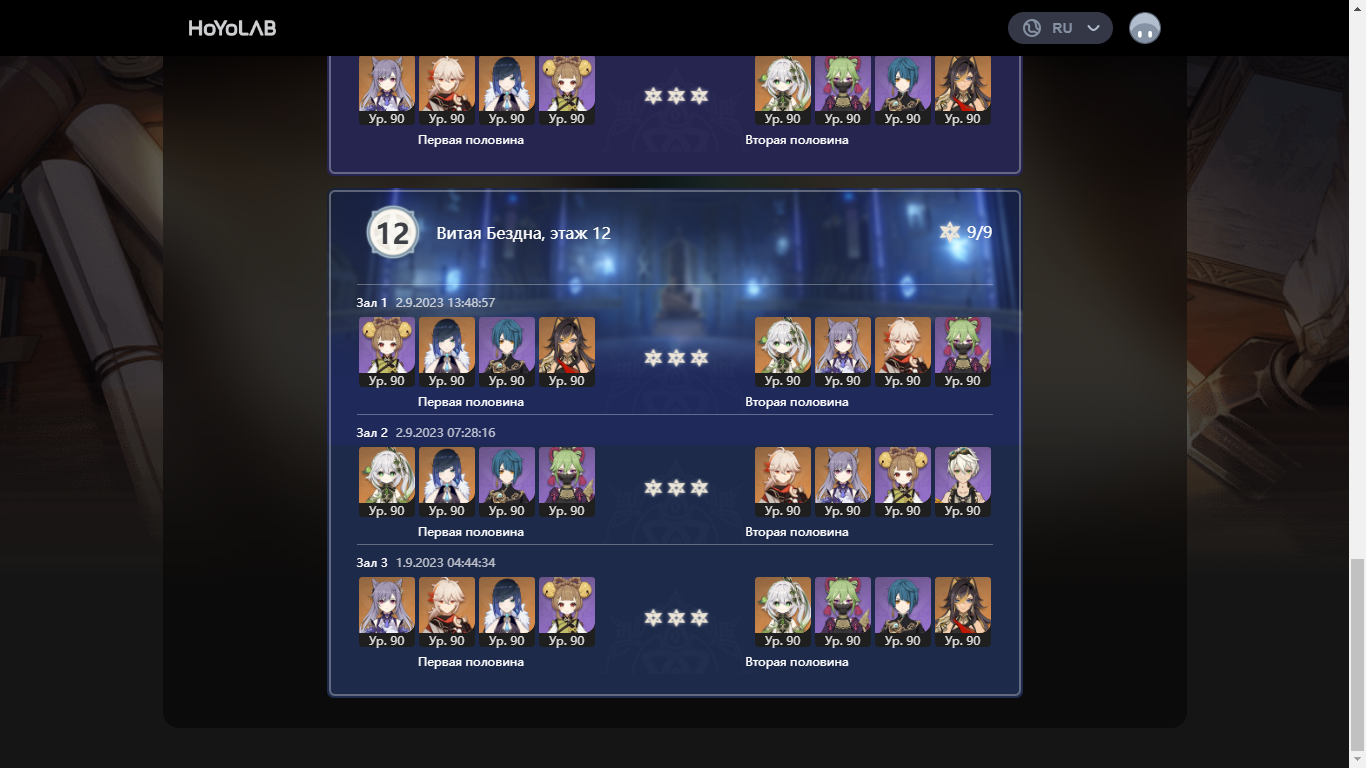Open the user avatar profile menu

(1145, 28)
